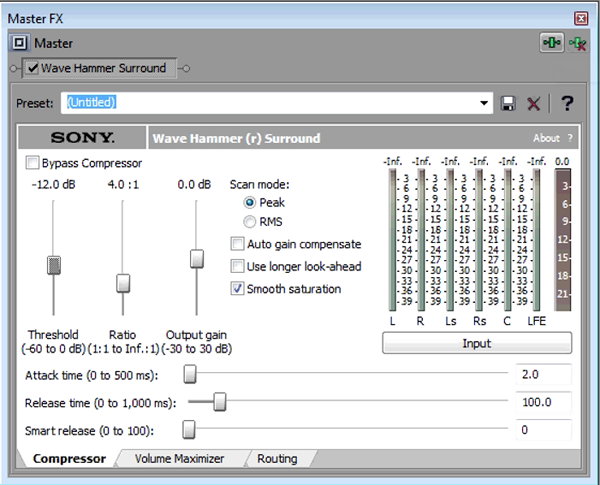Disable the Wave Hammer Surround plug-in checkbox

click(x=33, y=68)
